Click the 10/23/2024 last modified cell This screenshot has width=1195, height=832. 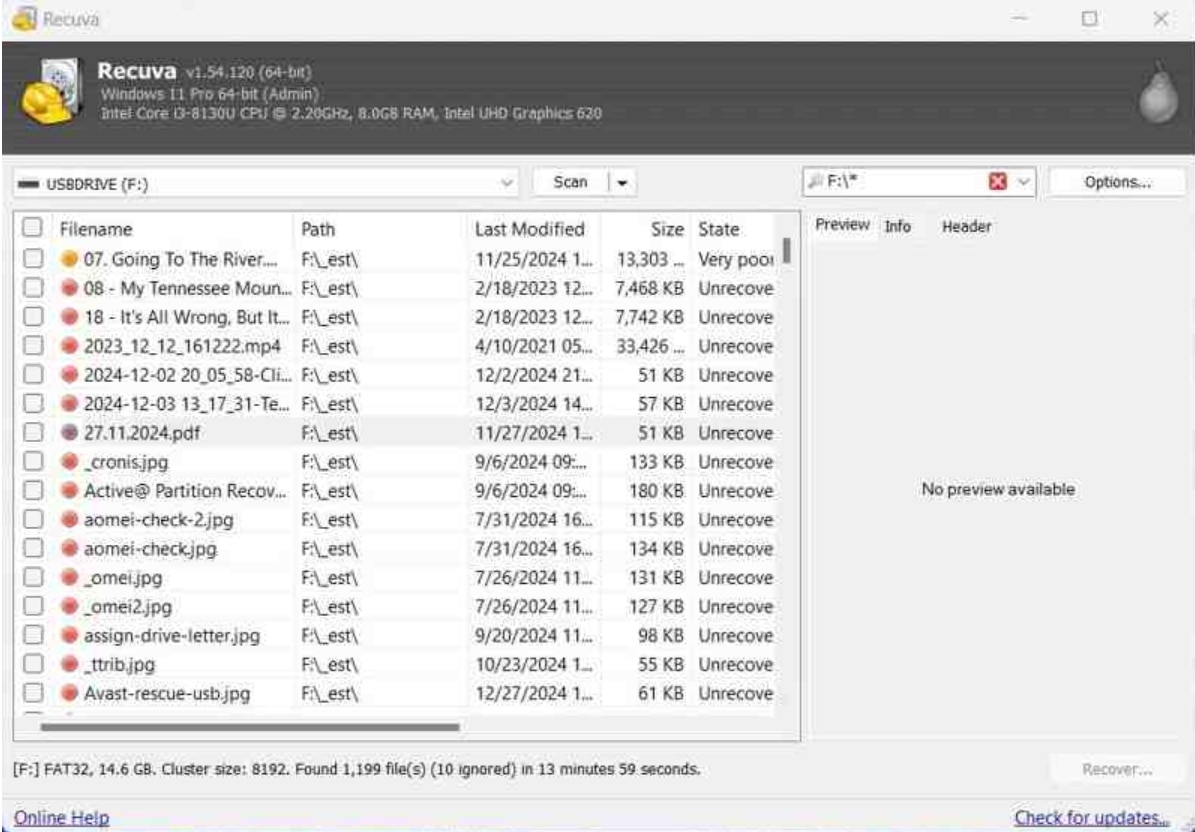pos(533,664)
